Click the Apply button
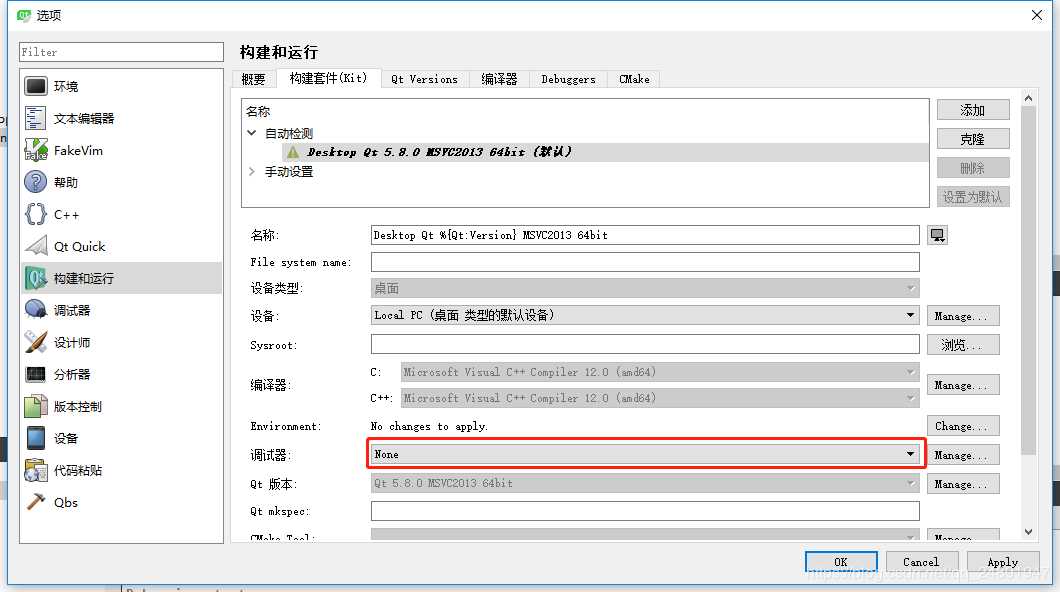 1003,562
